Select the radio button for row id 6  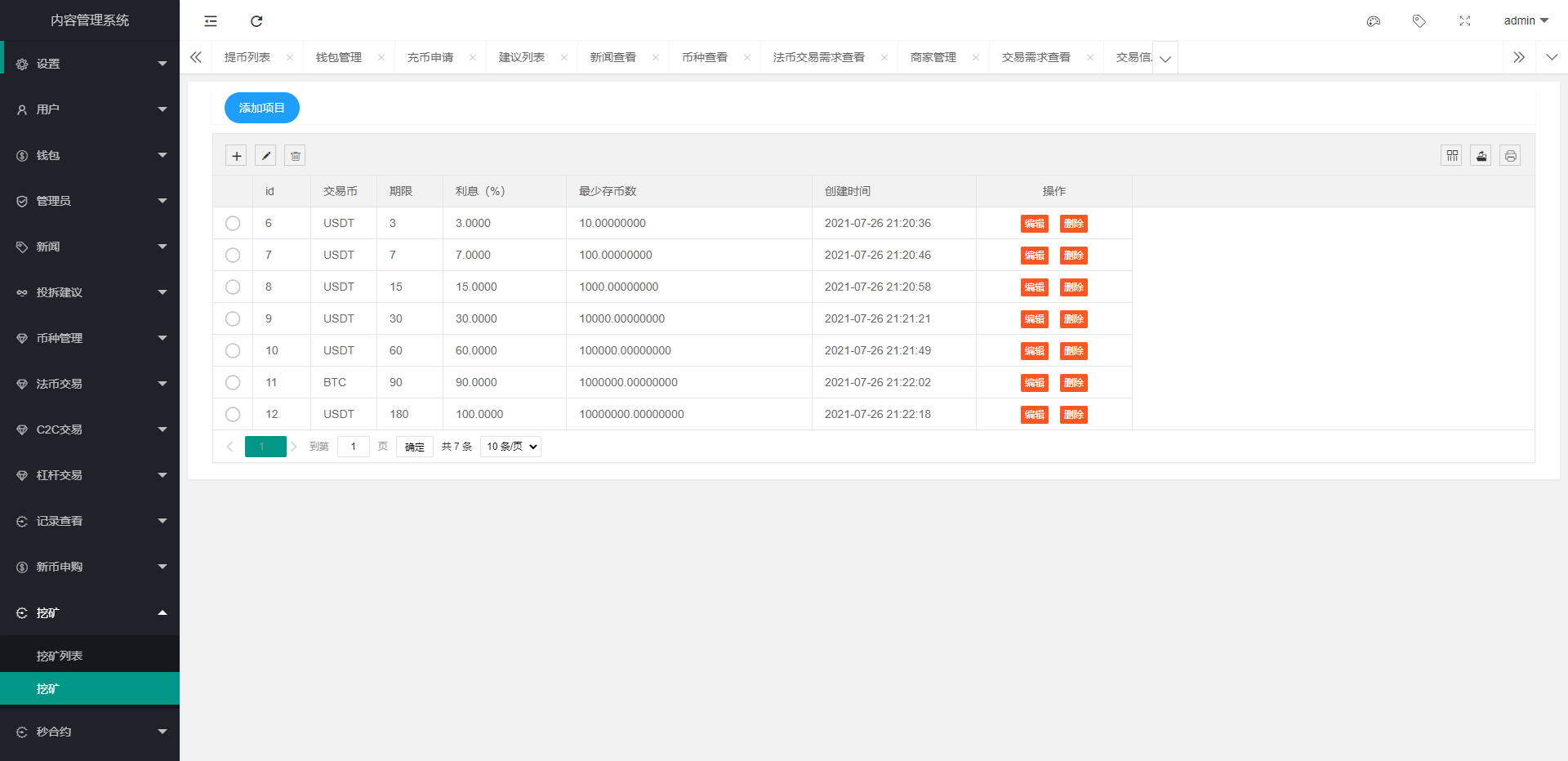pos(233,223)
